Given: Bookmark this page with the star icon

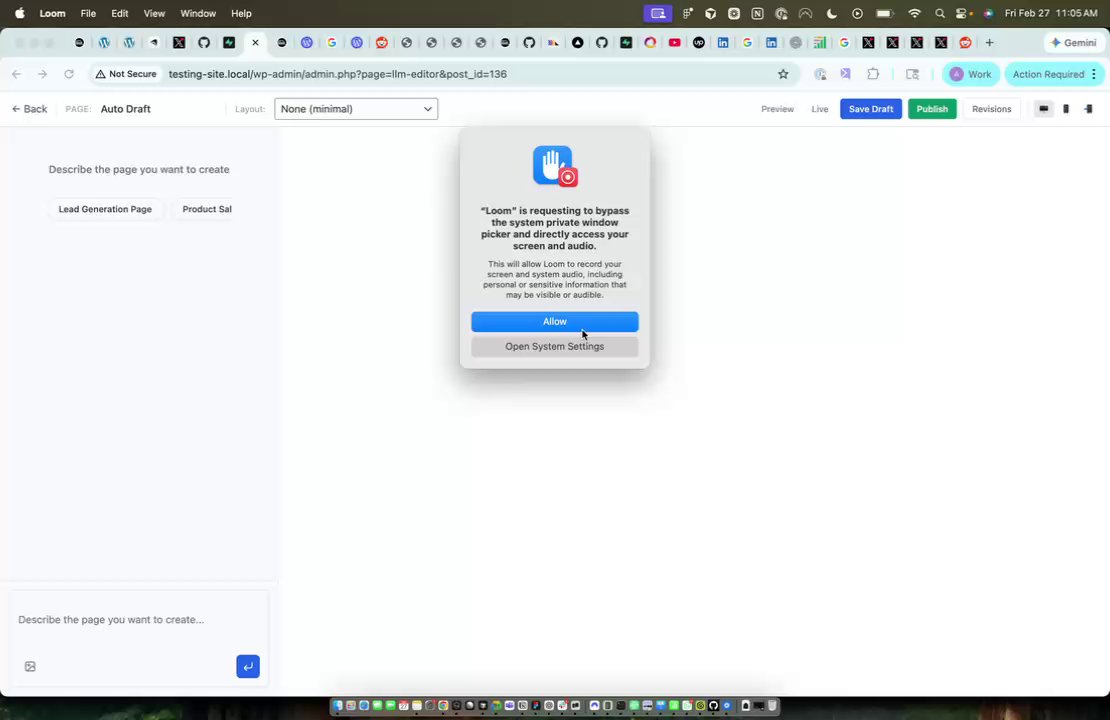Looking at the screenshot, I should point(783,74).
